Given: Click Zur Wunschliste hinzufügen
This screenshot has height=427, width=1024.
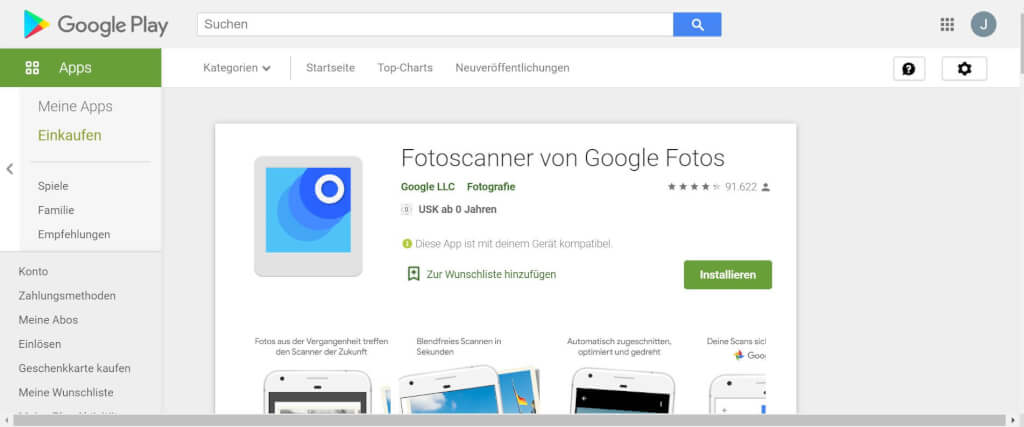Looking at the screenshot, I should pos(491,274).
